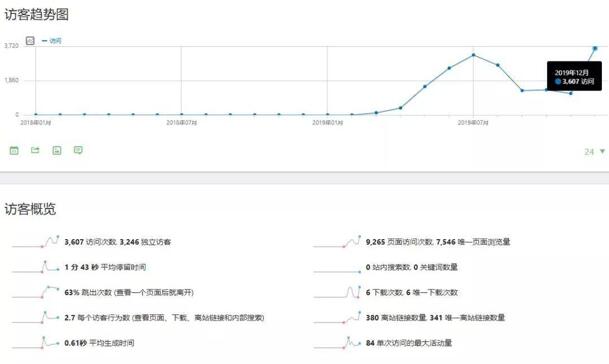Click the 3,720 y-axis label

[11, 46]
